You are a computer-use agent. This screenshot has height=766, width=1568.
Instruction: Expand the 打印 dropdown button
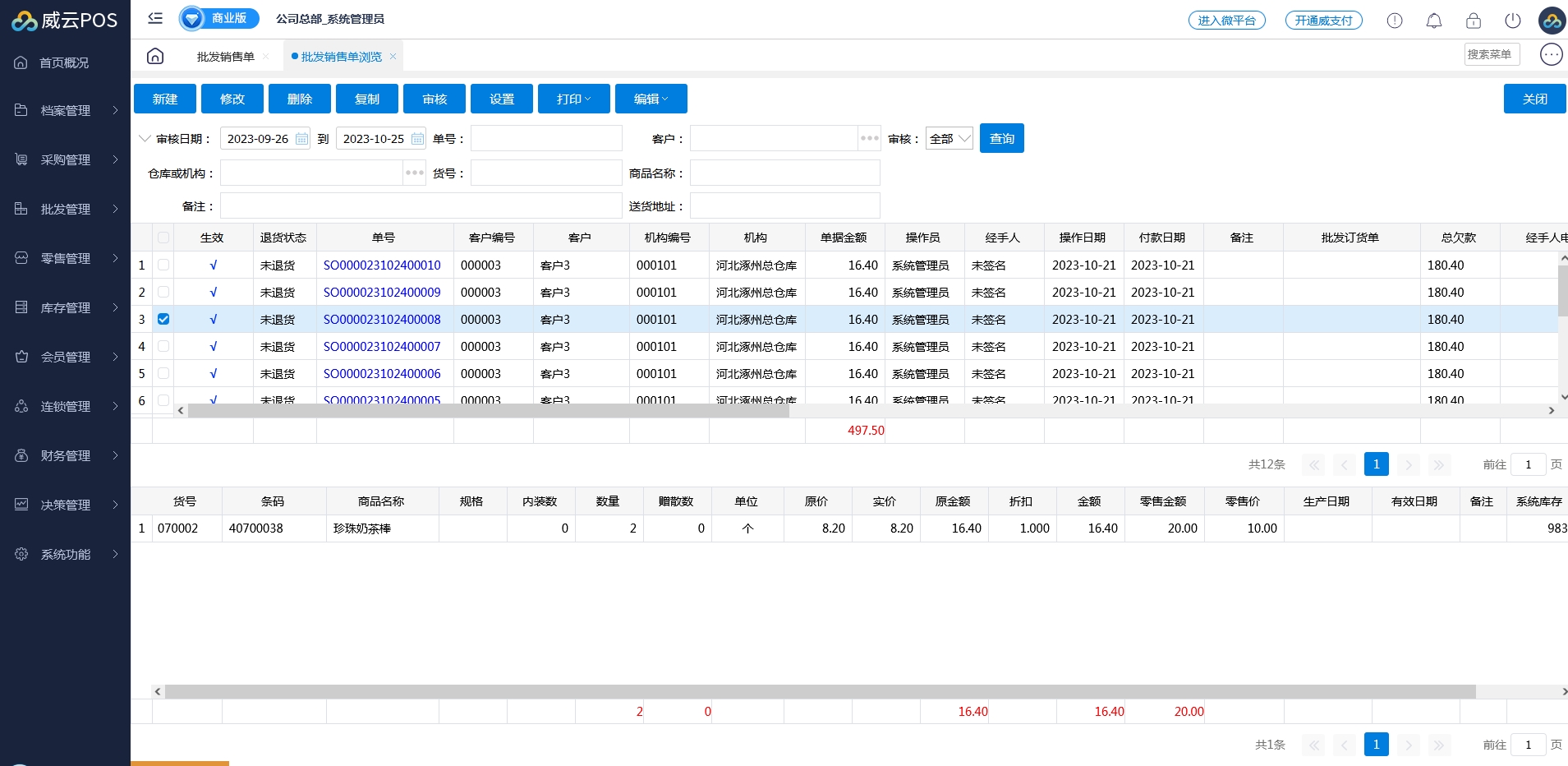pos(573,99)
